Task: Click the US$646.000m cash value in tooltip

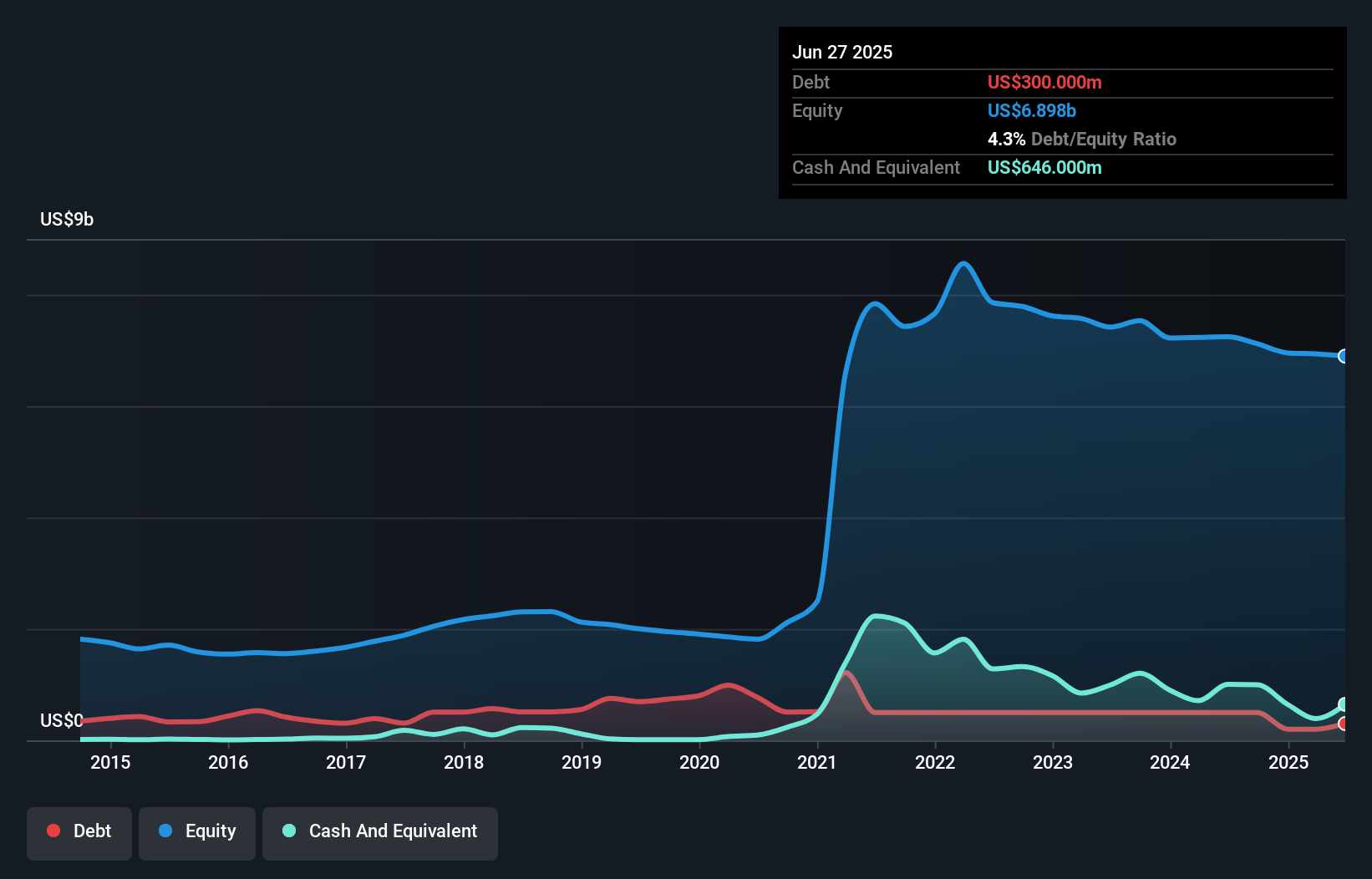Action: pyautogui.click(x=1044, y=167)
